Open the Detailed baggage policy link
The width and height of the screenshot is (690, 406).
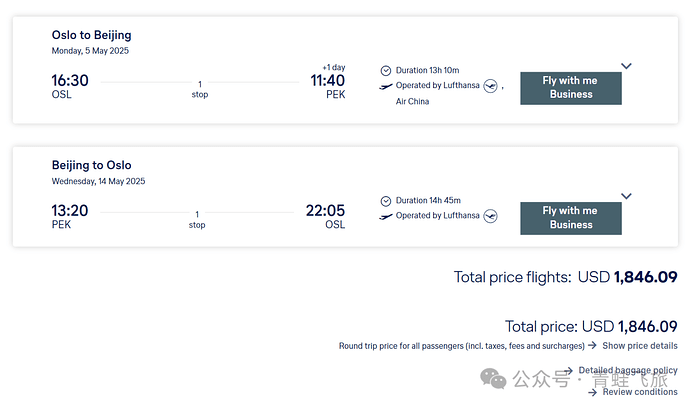click(628, 370)
